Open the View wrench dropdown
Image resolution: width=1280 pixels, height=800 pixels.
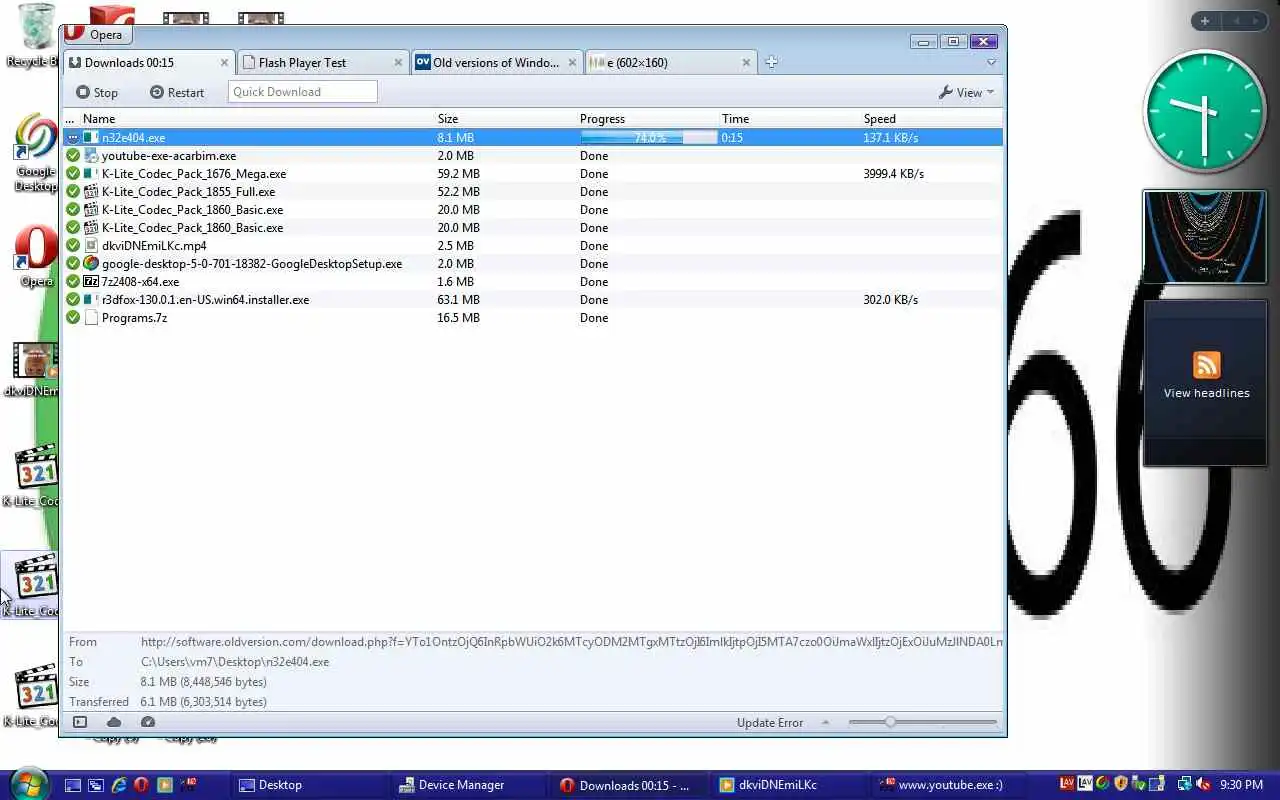[x=966, y=92]
